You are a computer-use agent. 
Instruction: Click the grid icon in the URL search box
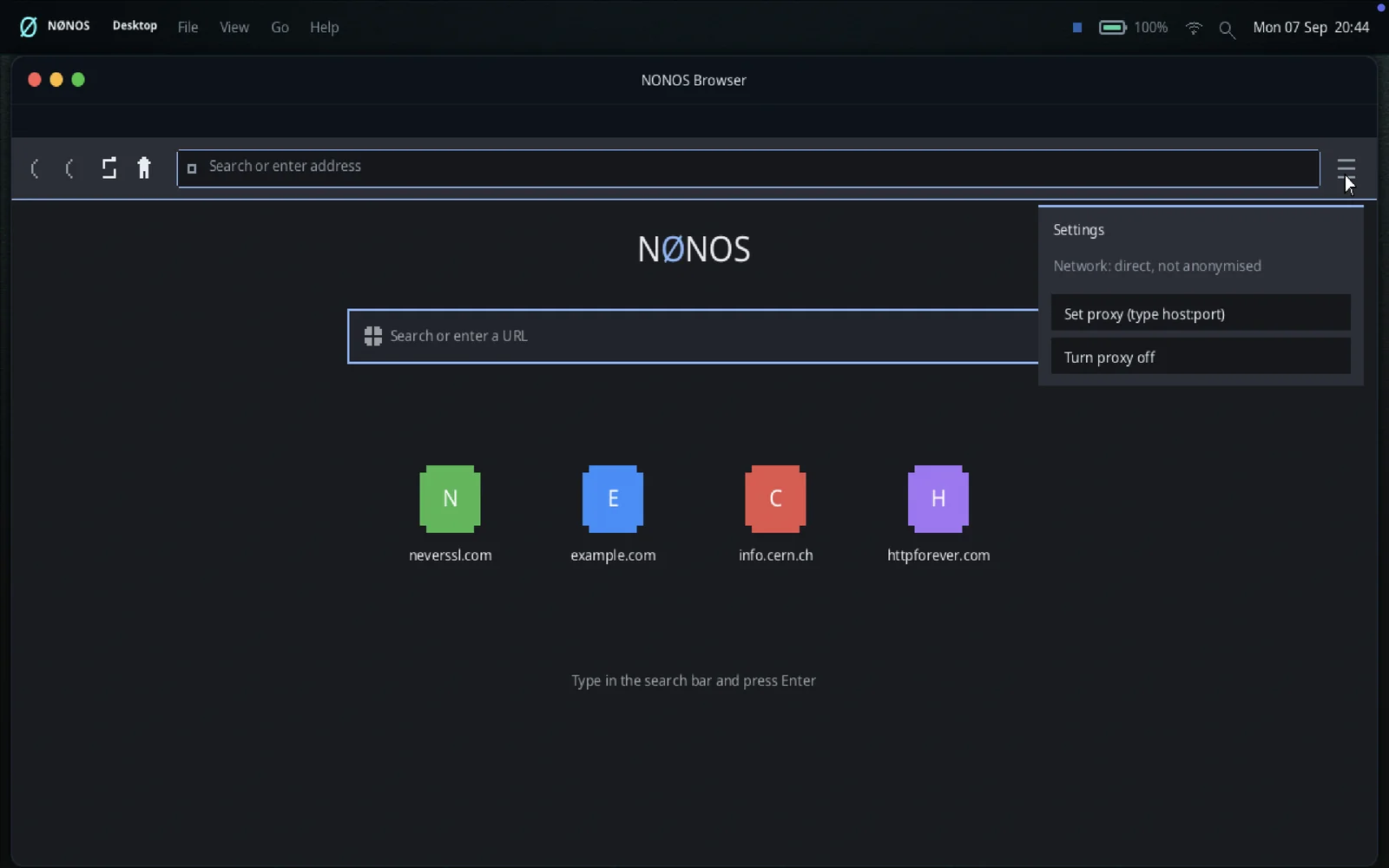373,336
